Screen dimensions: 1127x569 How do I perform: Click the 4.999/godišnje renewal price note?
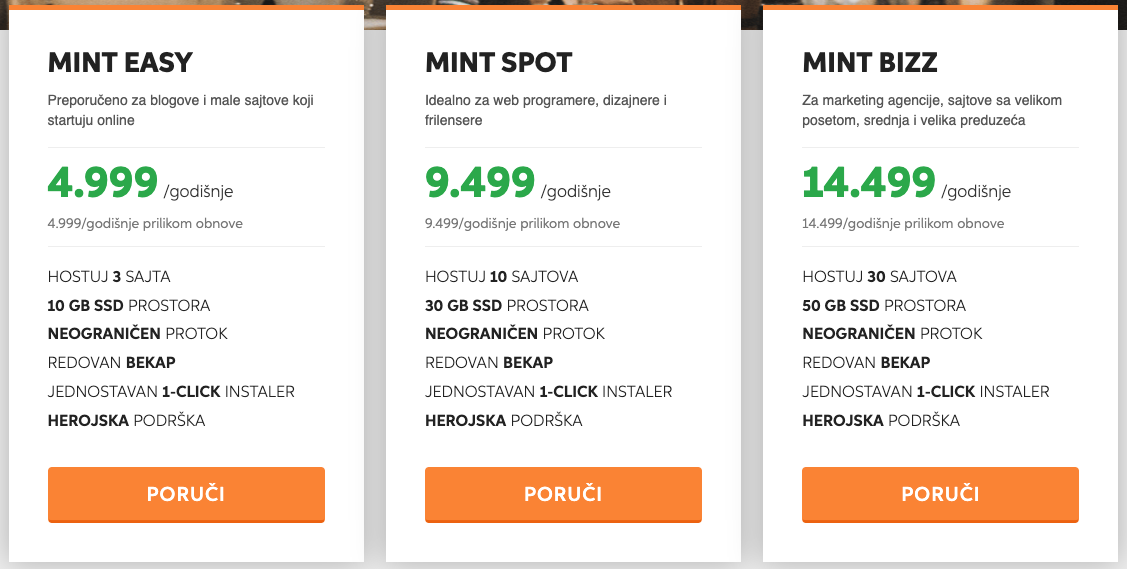point(145,223)
